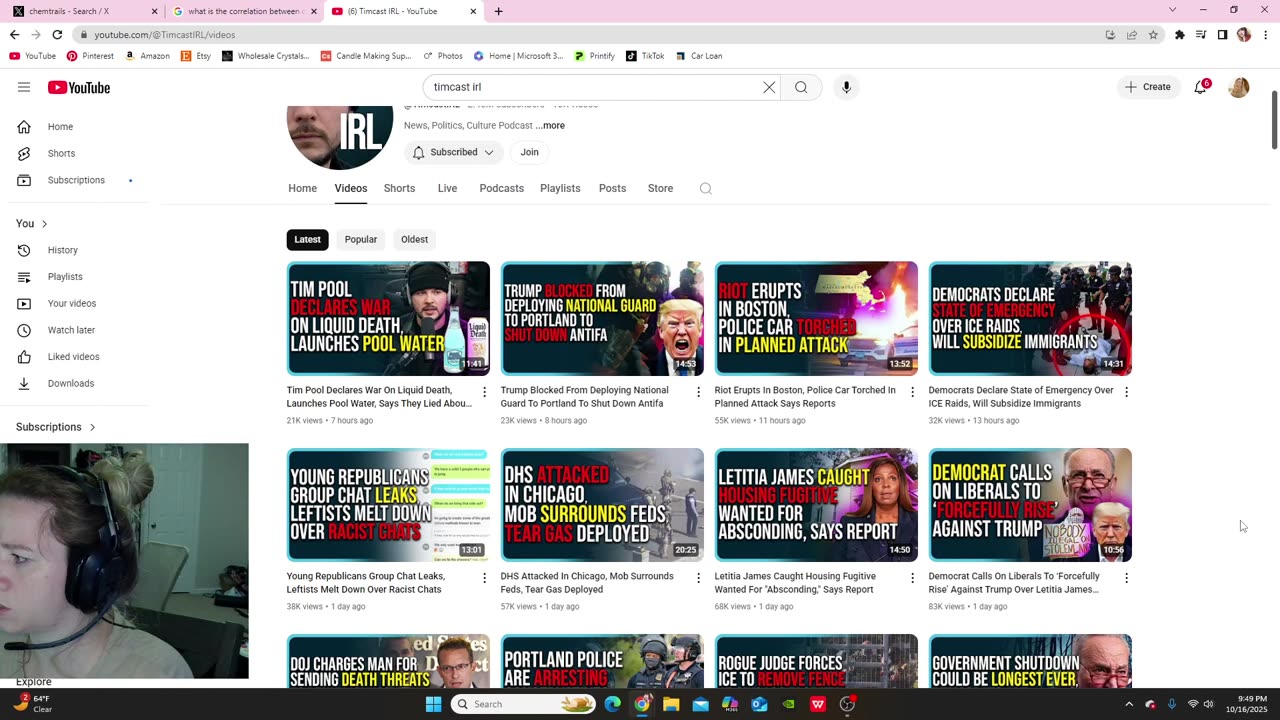The width and height of the screenshot is (1280, 720).
Task: Expand channel description with ...more
Action: tap(550, 126)
